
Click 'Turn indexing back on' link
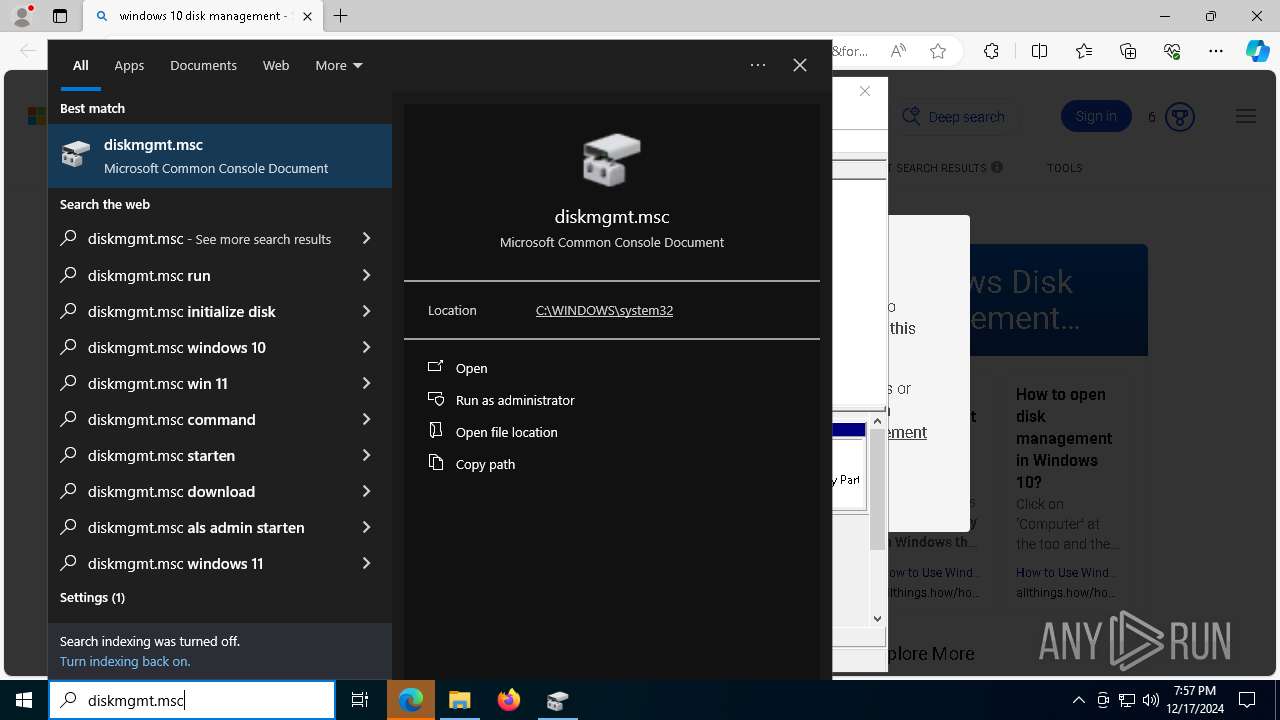[x=125, y=661]
